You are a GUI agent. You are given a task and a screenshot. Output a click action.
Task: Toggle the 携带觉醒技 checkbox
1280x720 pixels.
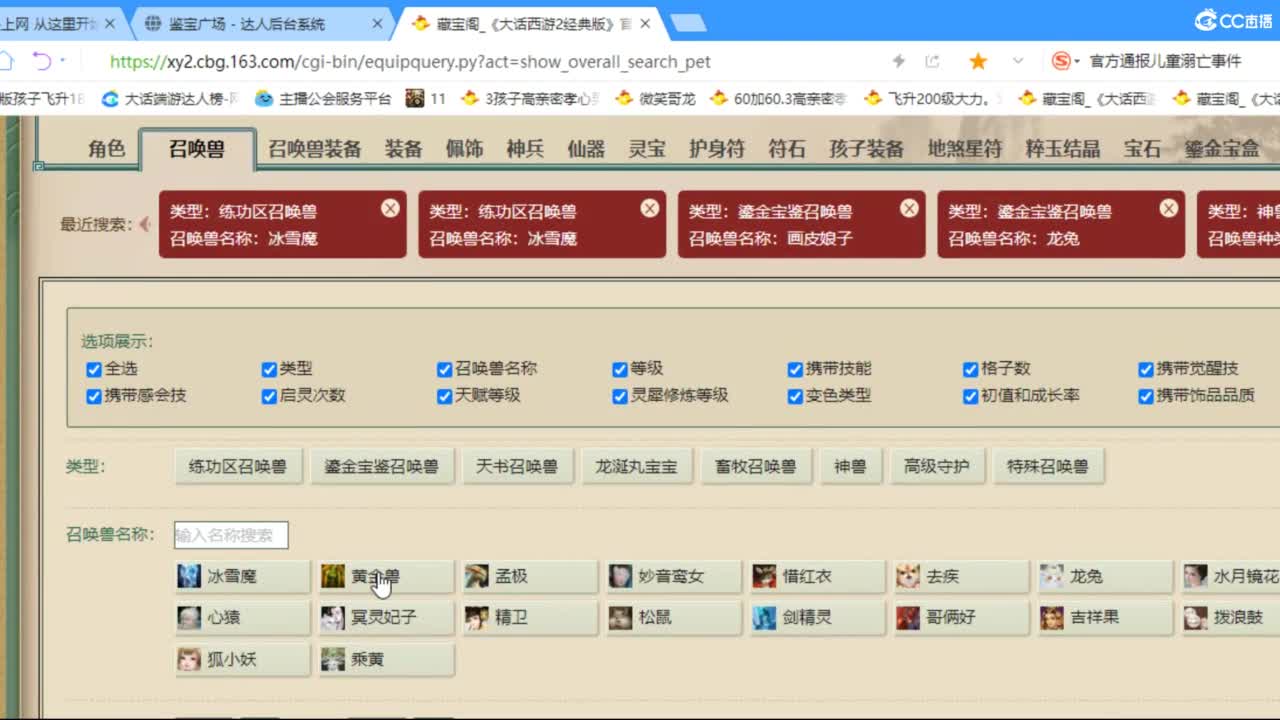tap(1146, 369)
